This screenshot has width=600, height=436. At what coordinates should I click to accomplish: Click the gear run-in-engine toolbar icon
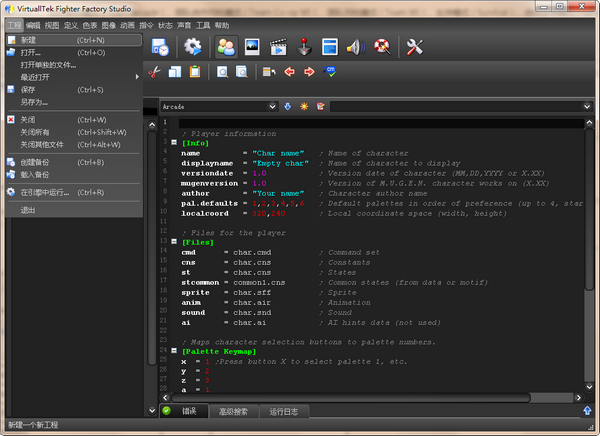(192, 46)
